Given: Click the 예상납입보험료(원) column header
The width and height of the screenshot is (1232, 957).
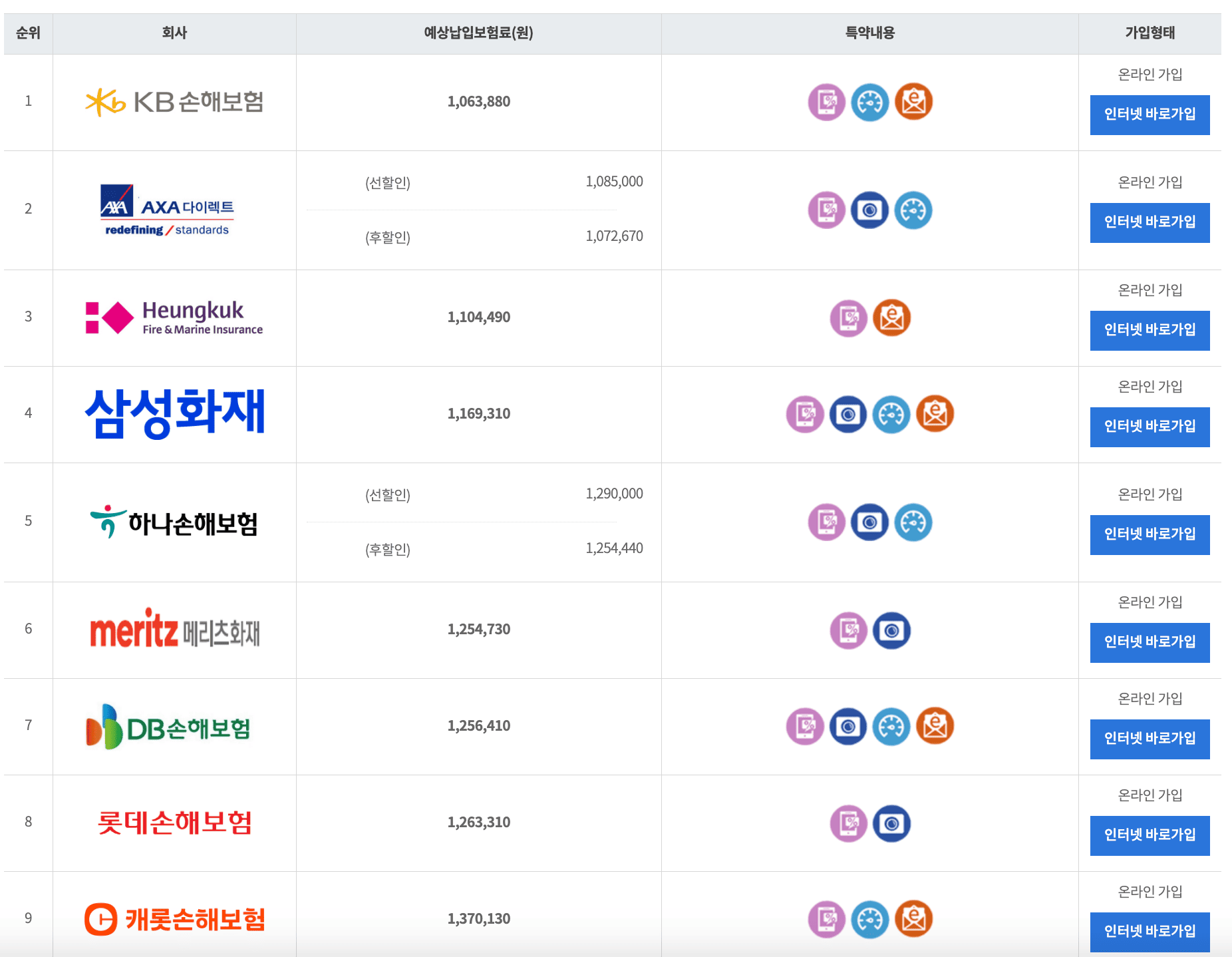Looking at the screenshot, I should coord(479,33).
